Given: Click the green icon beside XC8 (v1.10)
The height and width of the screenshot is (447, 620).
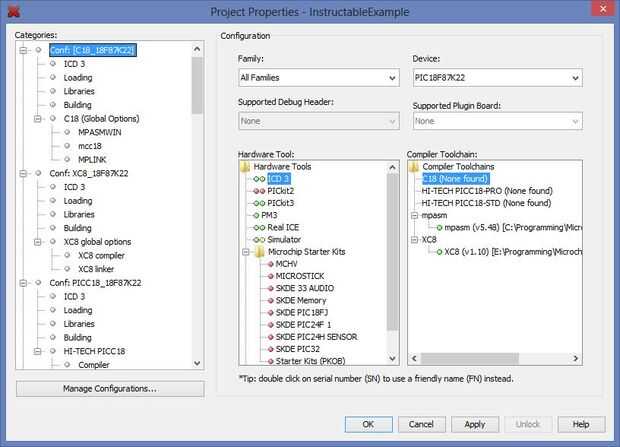Looking at the screenshot, I should pos(439,252).
